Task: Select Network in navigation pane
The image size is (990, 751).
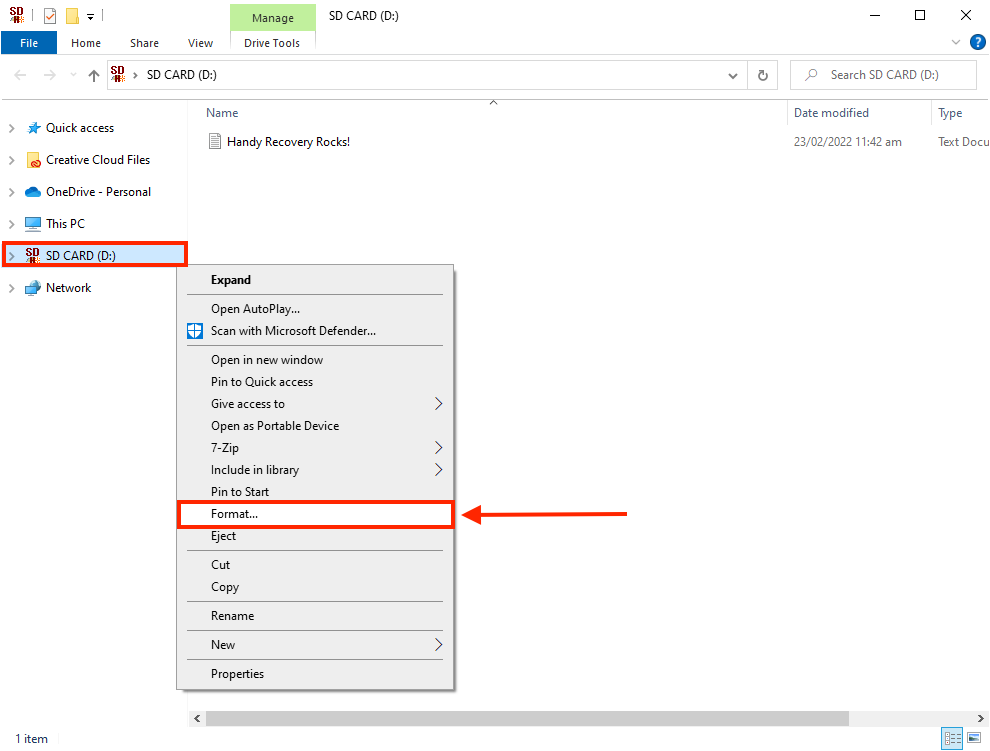Action: point(68,288)
